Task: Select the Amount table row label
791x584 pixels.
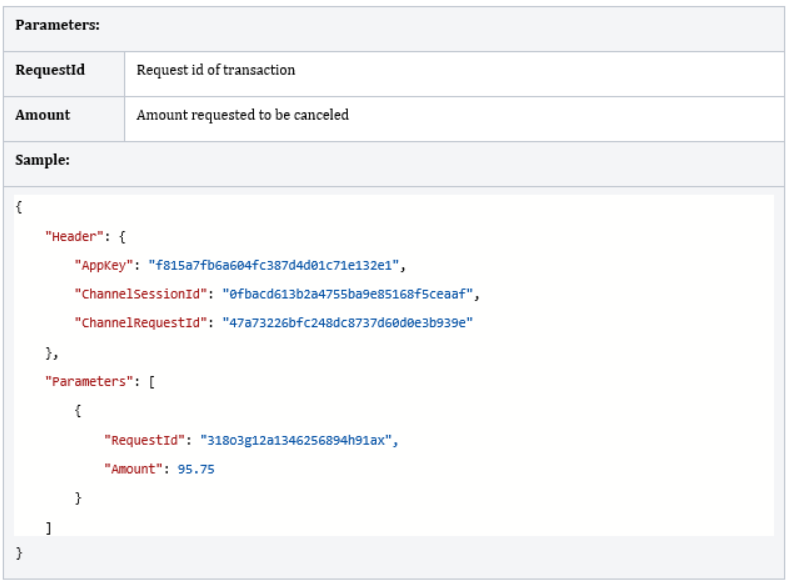Action: point(43,115)
